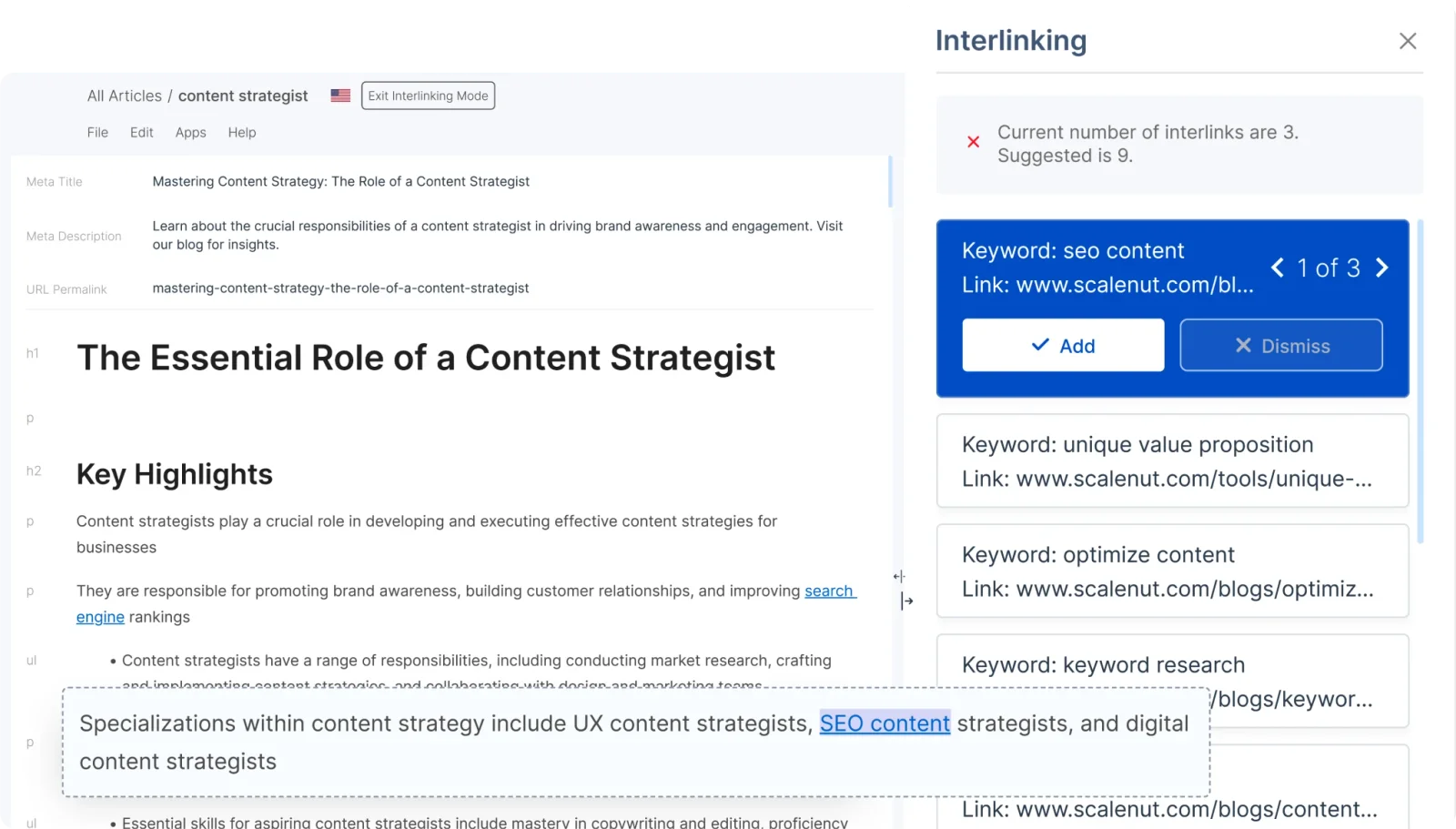Open the SEO content hyperlink in the paragraph
Viewport: 1456px width, 829px height.
point(884,723)
